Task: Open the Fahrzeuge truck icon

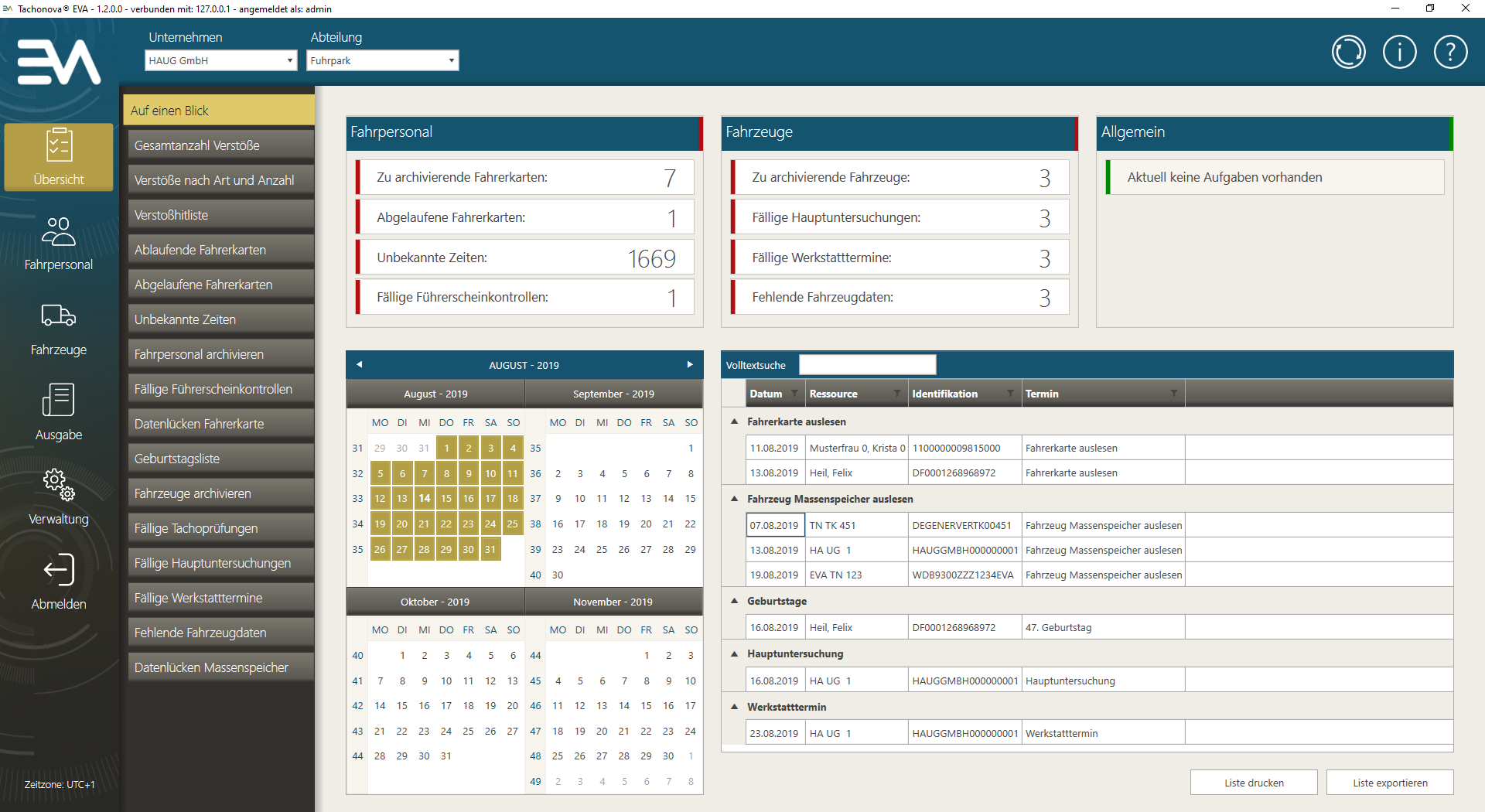Action: [x=59, y=316]
